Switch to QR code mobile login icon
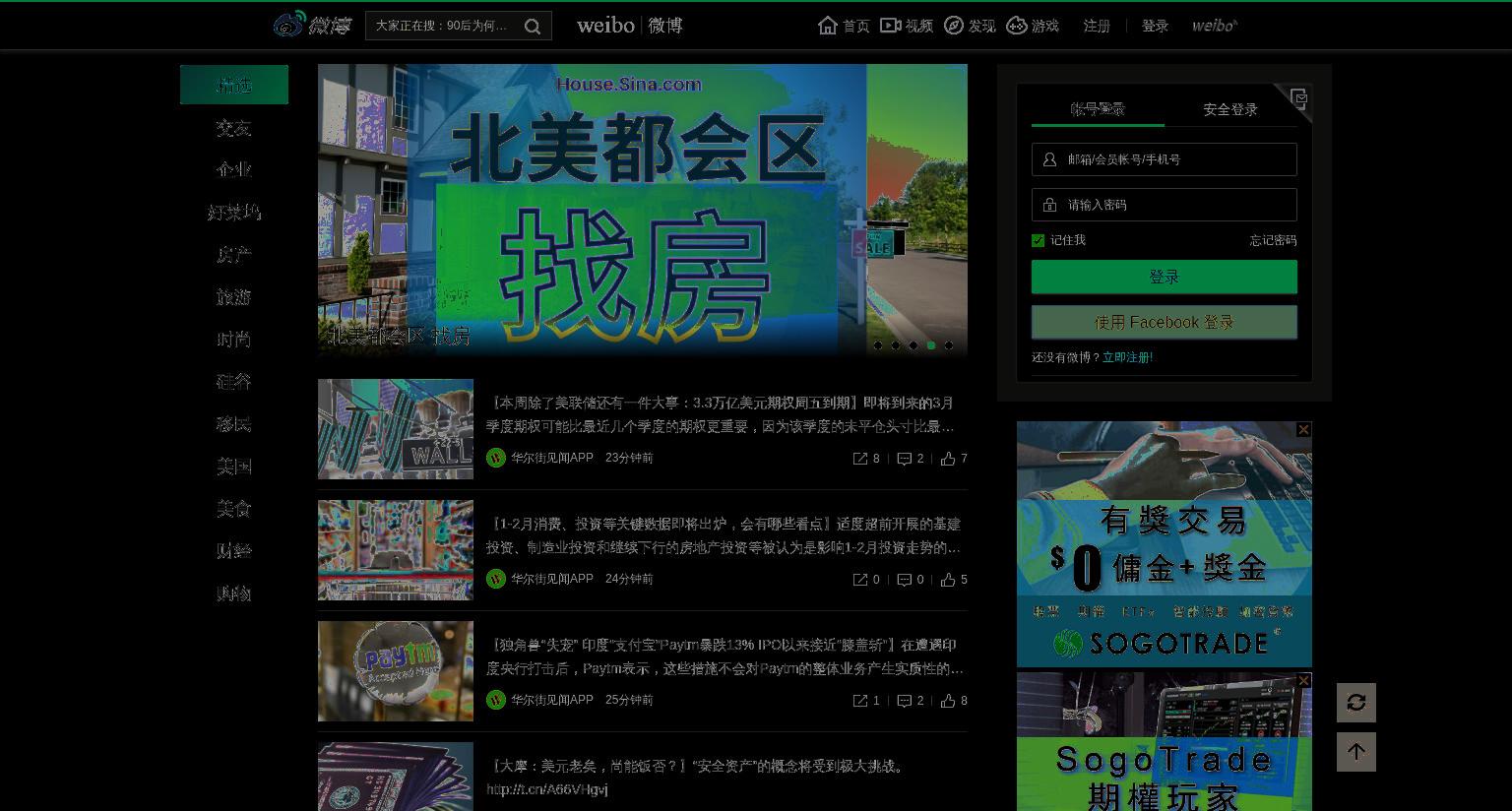1512x811 pixels. (x=1298, y=97)
